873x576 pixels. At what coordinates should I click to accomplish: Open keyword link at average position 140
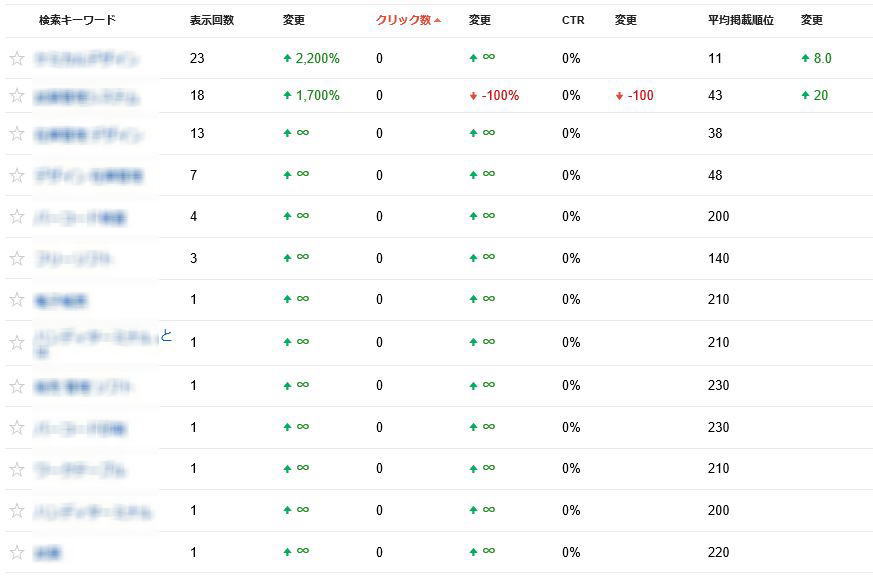coord(74,259)
